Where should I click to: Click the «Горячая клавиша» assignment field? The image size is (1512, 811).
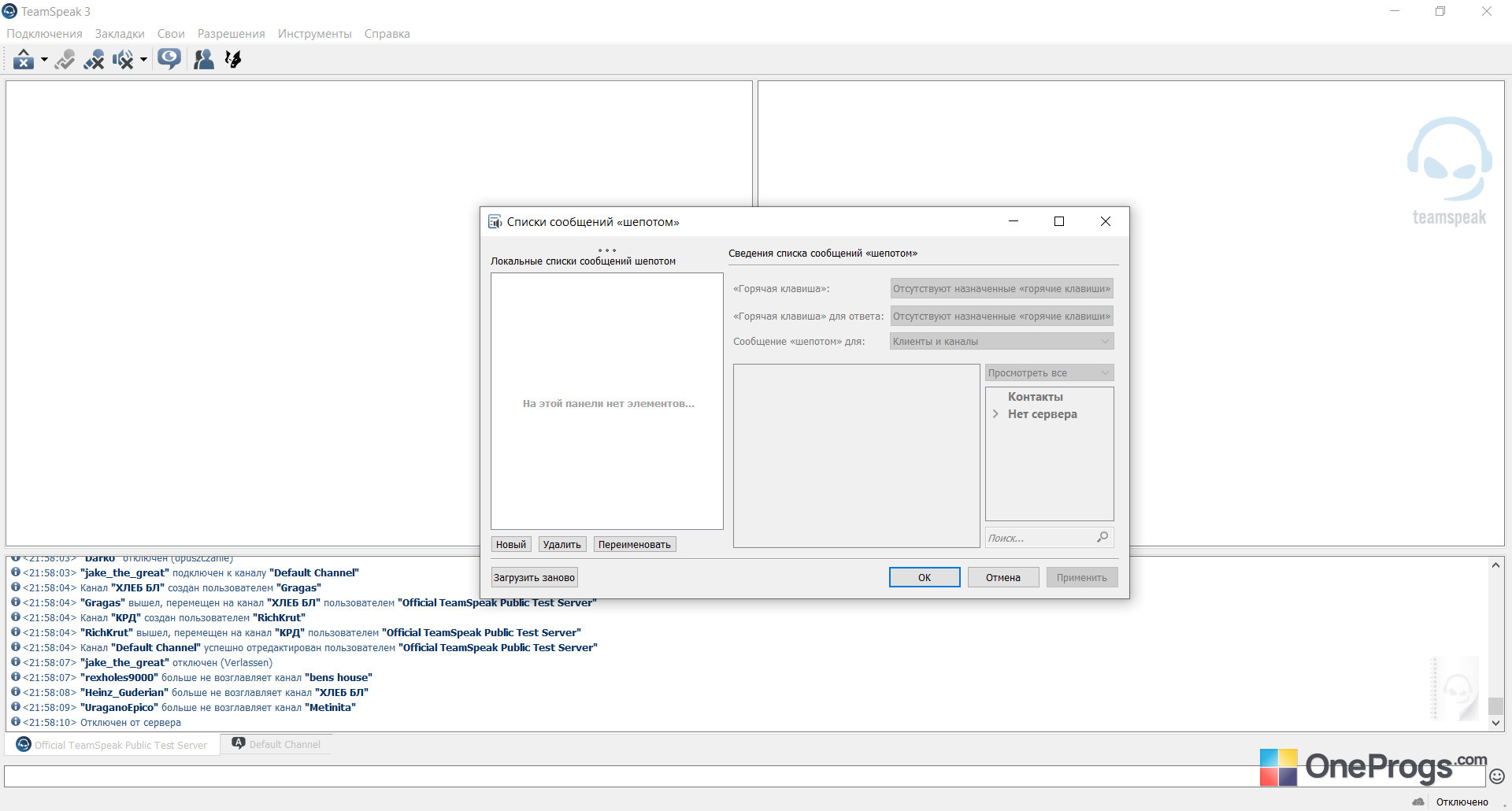click(1002, 288)
